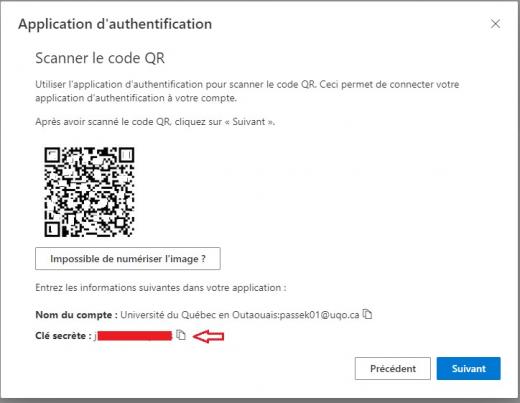Click the QR code's top-left finder square
The width and height of the screenshot is (520, 403).
[52, 155]
